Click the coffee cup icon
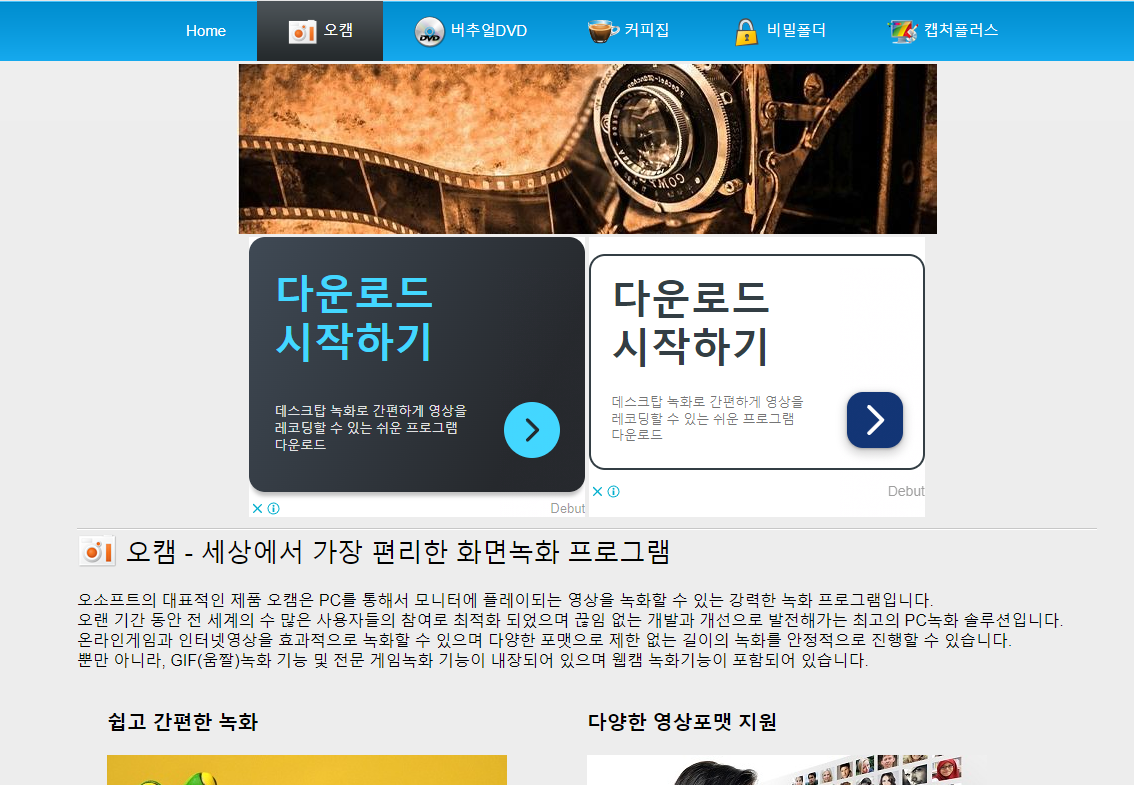 (602, 31)
